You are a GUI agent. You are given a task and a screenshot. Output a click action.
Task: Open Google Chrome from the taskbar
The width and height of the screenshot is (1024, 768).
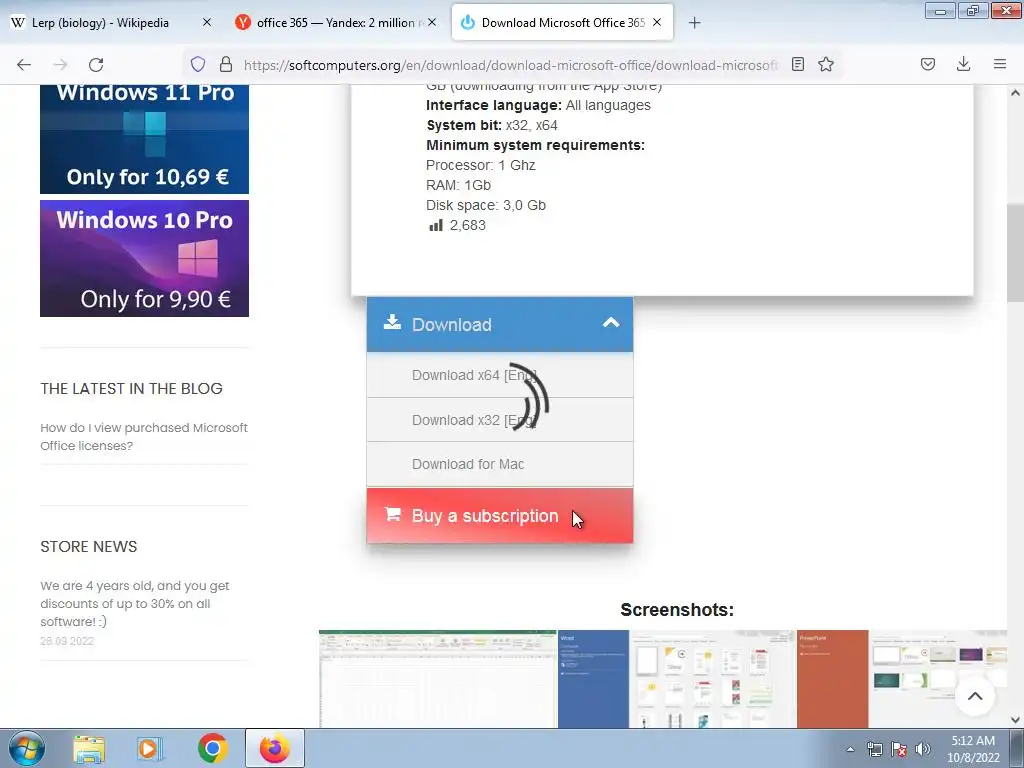click(212, 748)
